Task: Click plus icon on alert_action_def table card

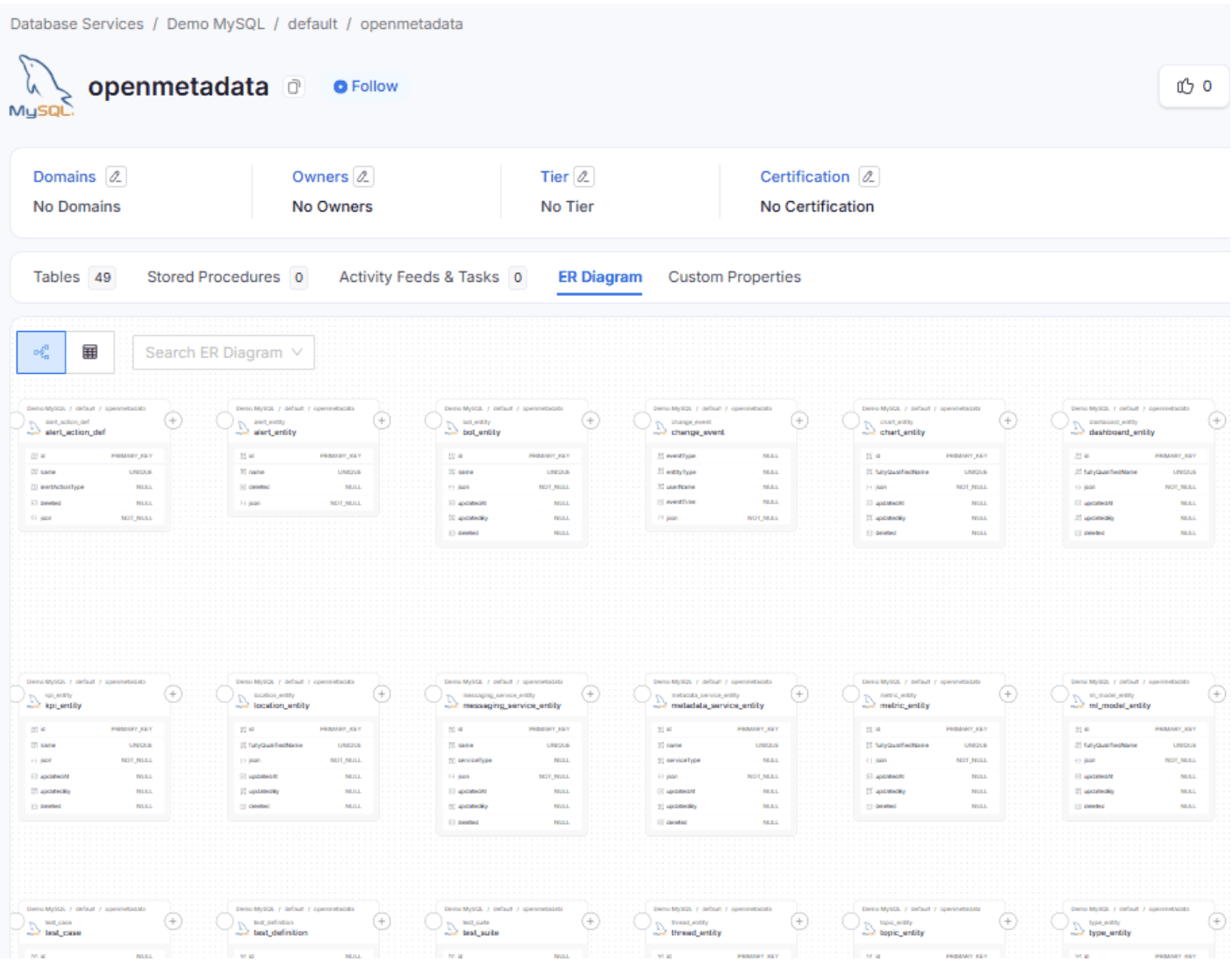Action: click(174, 421)
